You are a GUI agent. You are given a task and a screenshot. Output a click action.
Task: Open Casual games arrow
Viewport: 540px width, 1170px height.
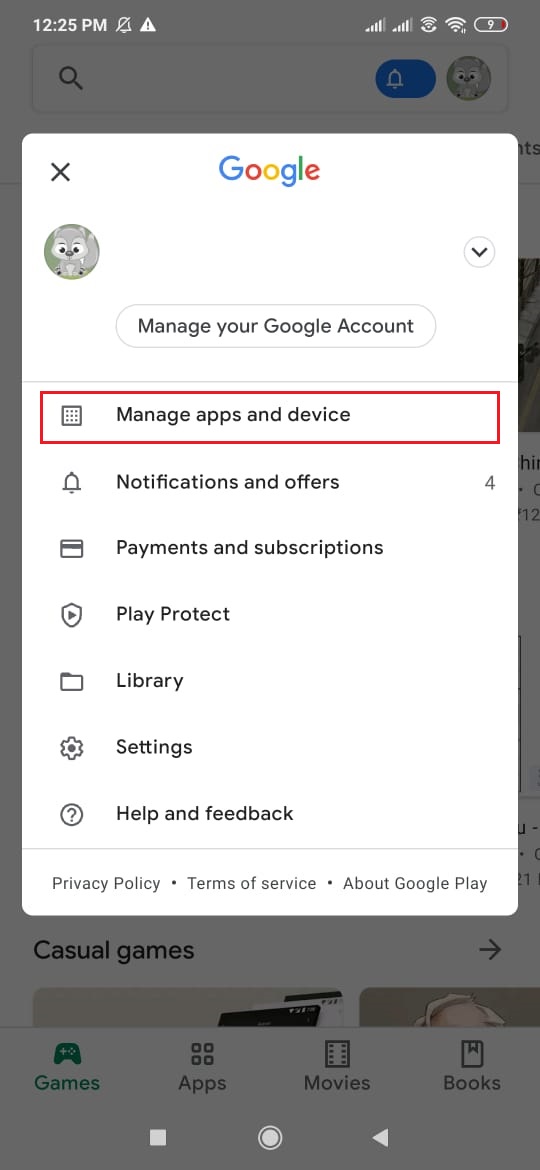click(490, 950)
